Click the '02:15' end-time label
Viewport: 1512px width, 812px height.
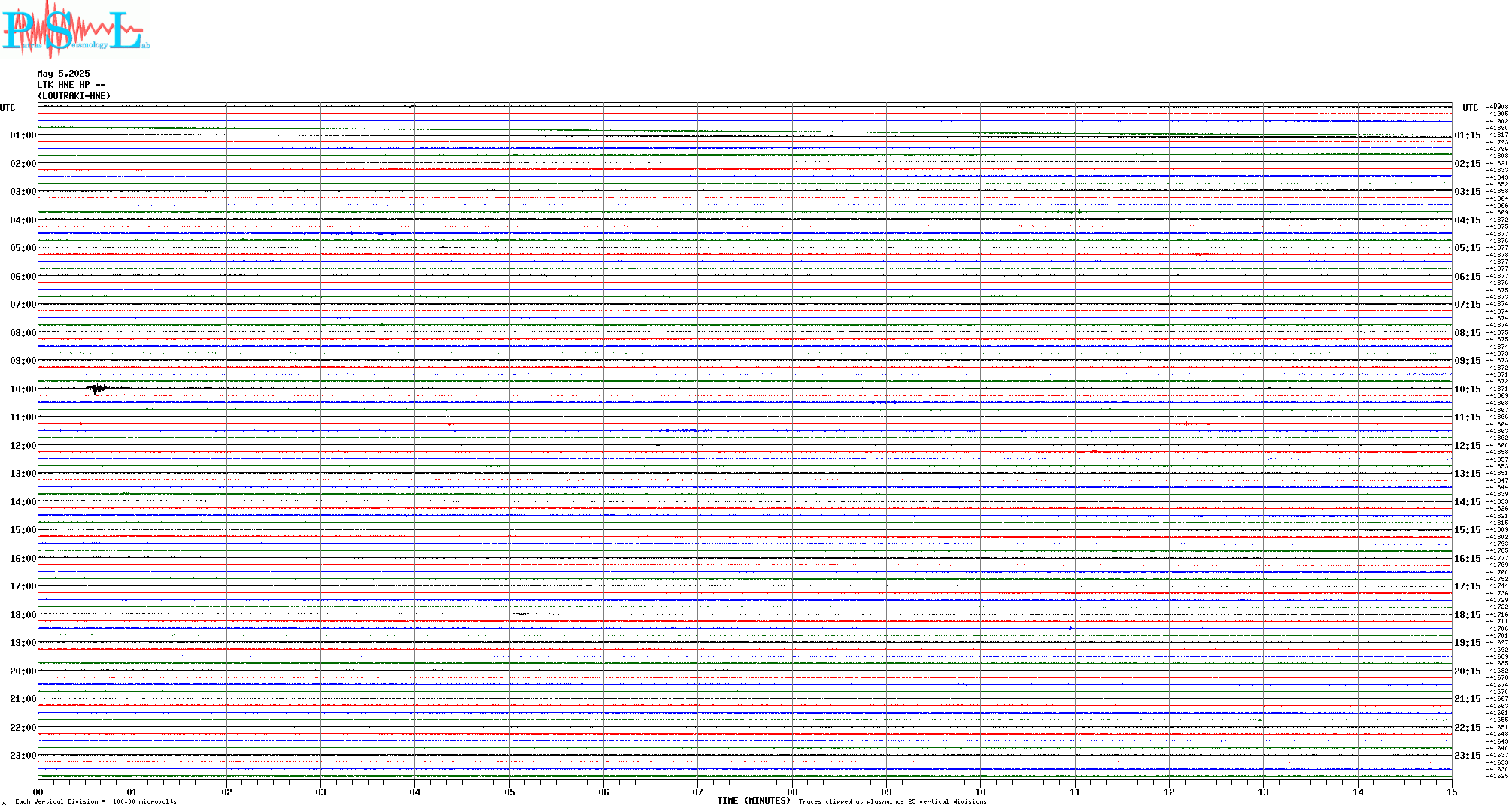1468,164
